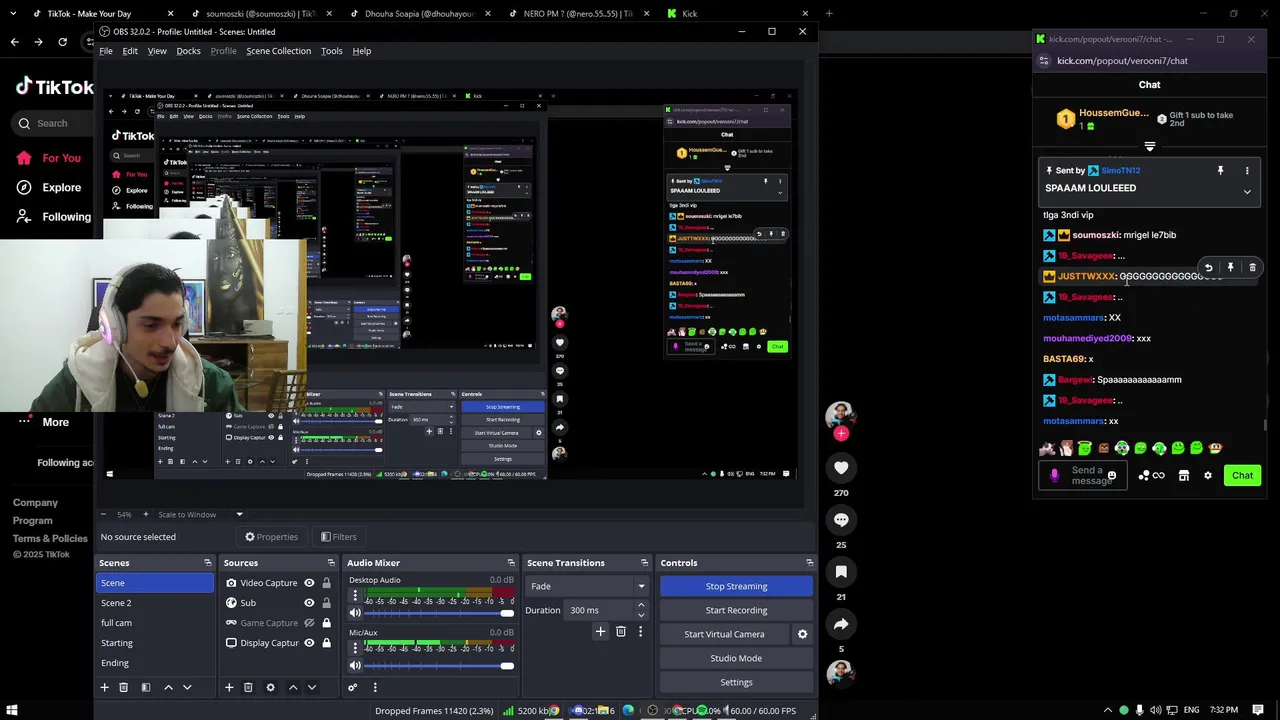The width and height of the screenshot is (1280, 720).
Task: Move selected scene up
Action: click(168, 687)
